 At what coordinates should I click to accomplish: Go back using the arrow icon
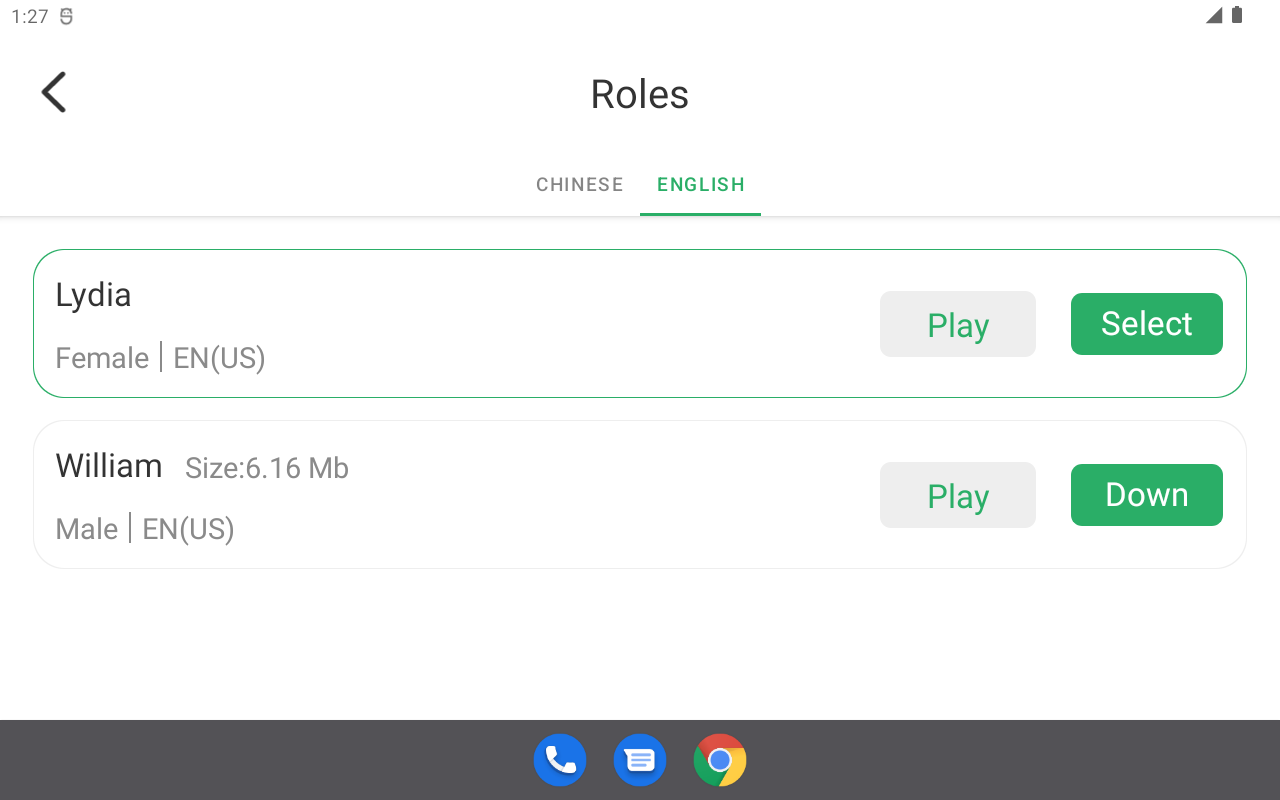(54, 93)
